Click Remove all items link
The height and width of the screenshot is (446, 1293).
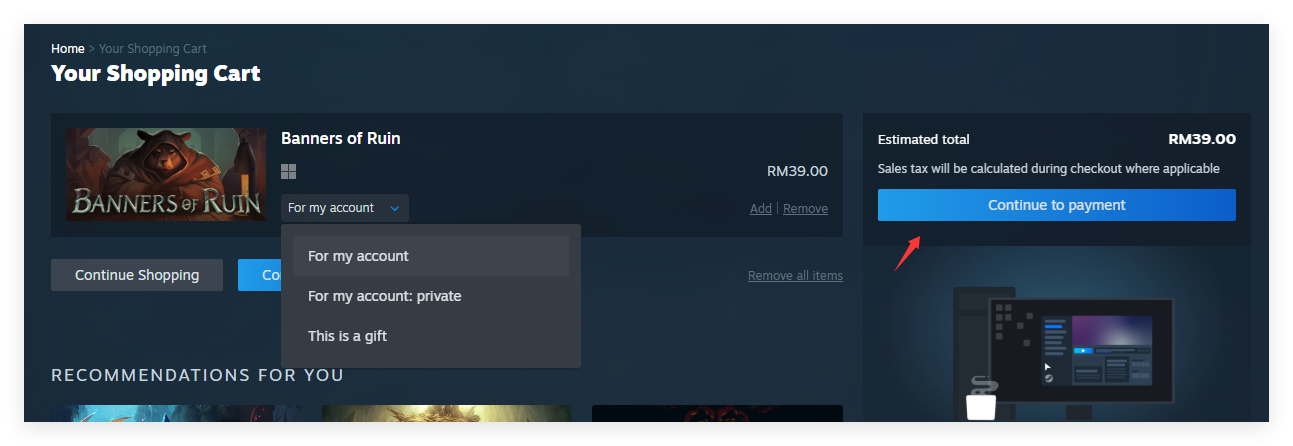click(795, 276)
